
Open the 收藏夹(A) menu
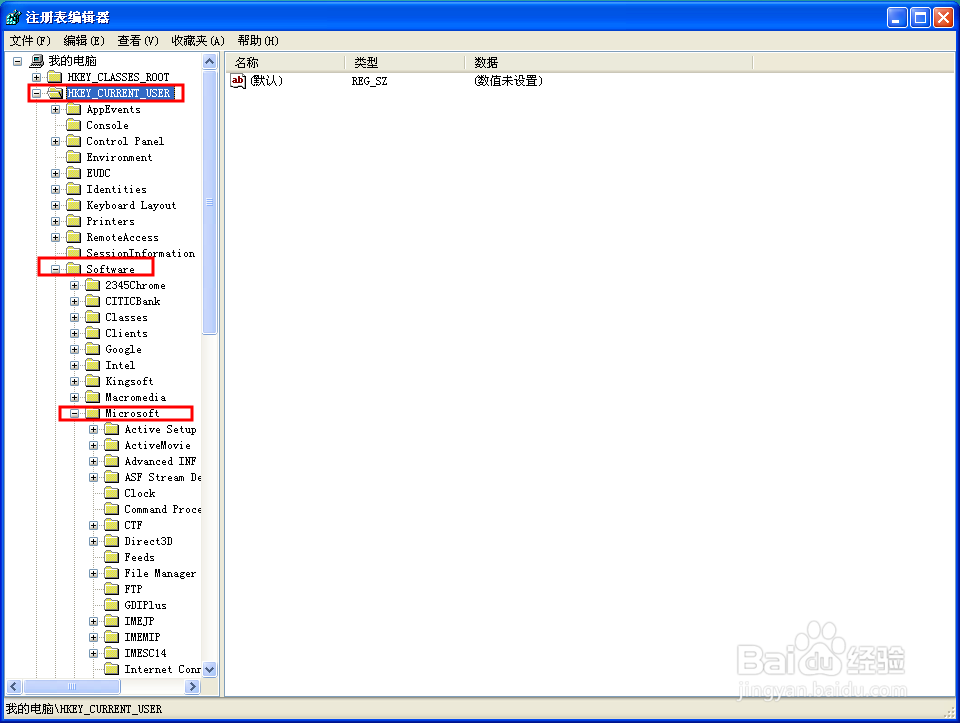(198, 41)
